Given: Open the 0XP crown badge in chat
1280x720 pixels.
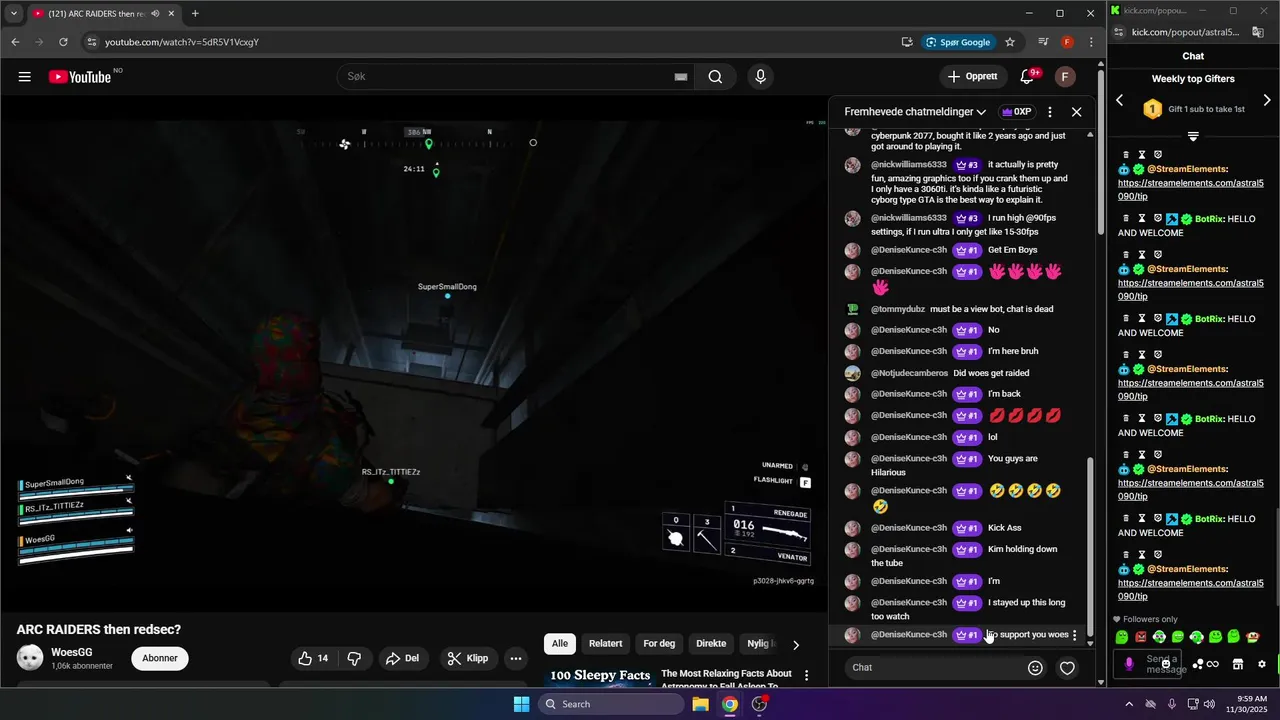Looking at the screenshot, I should click(1016, 112).
